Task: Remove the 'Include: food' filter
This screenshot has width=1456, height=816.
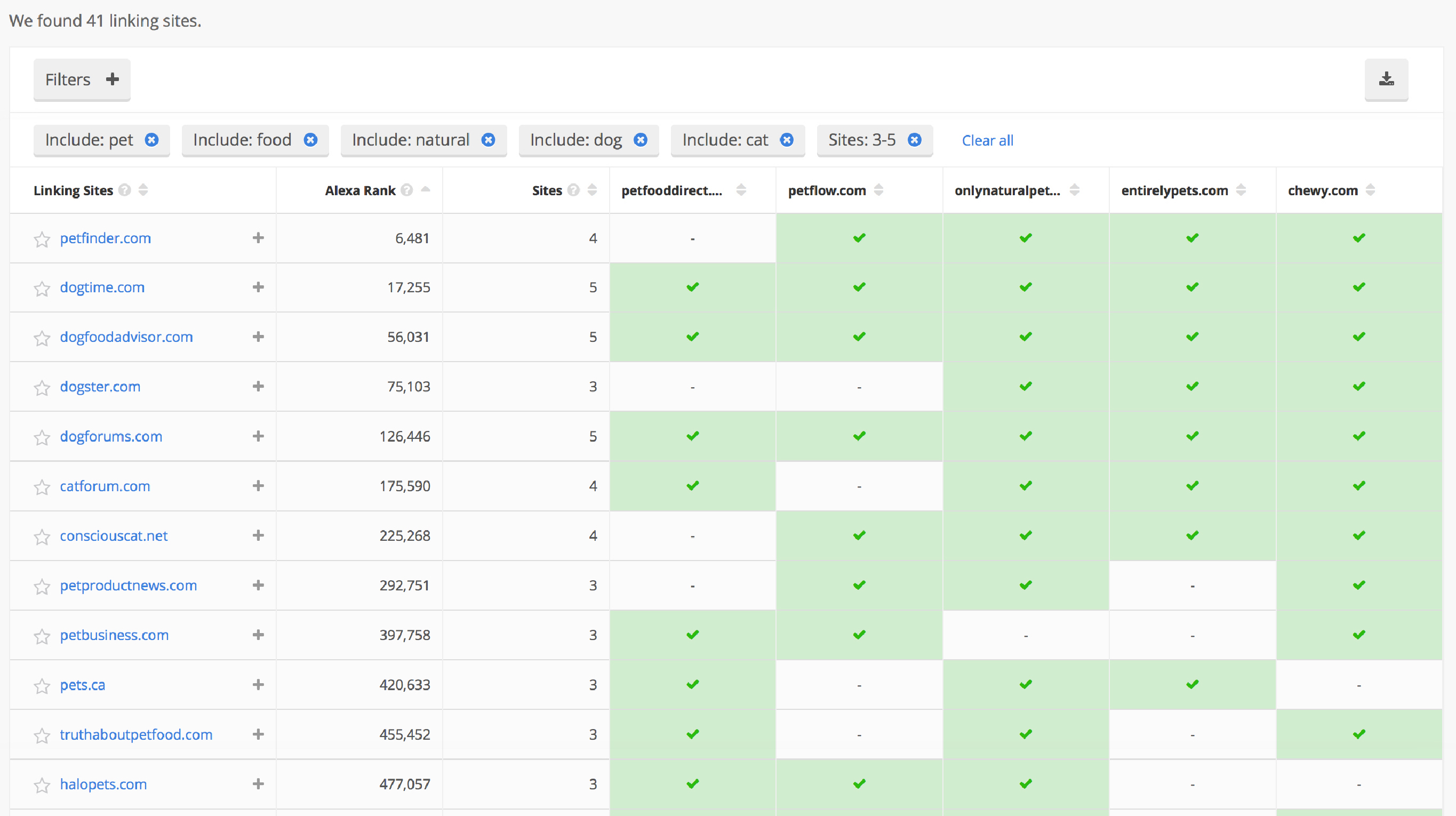Action: coord(310,140)
